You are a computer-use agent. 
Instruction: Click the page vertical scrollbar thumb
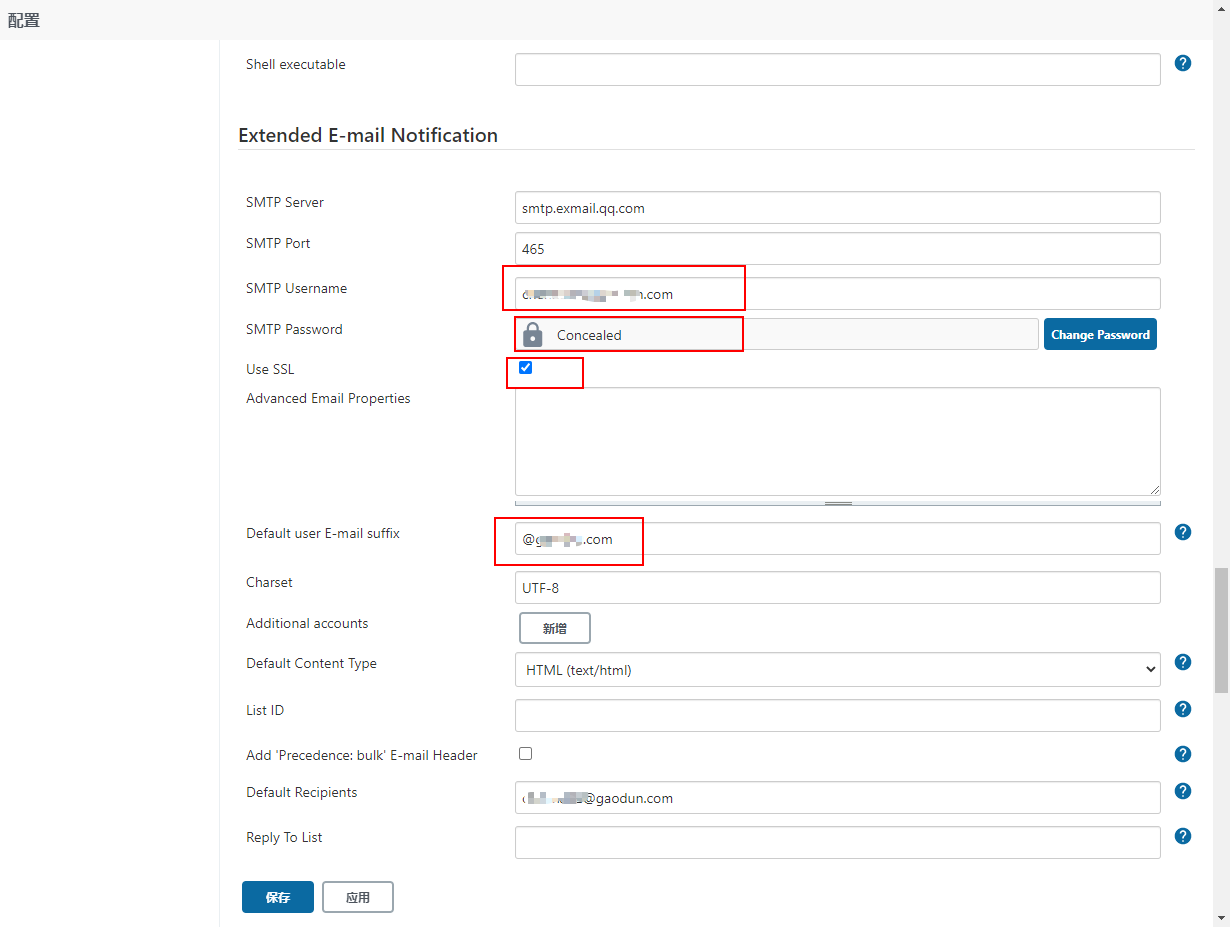tap(1221, 630)
